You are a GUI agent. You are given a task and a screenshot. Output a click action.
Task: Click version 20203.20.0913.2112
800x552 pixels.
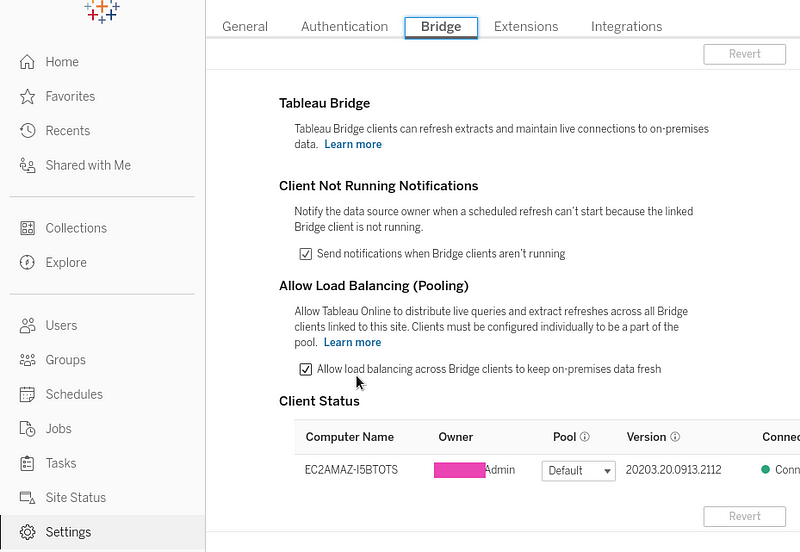click(673, 470)
